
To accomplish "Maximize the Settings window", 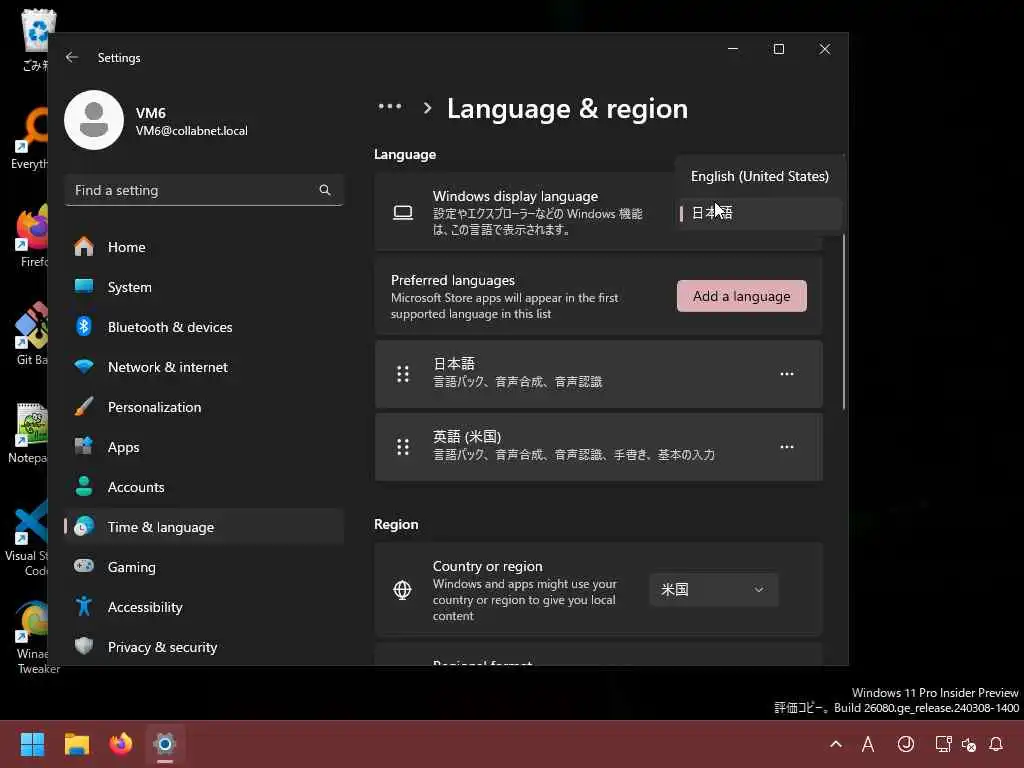I will coord(778,49).
